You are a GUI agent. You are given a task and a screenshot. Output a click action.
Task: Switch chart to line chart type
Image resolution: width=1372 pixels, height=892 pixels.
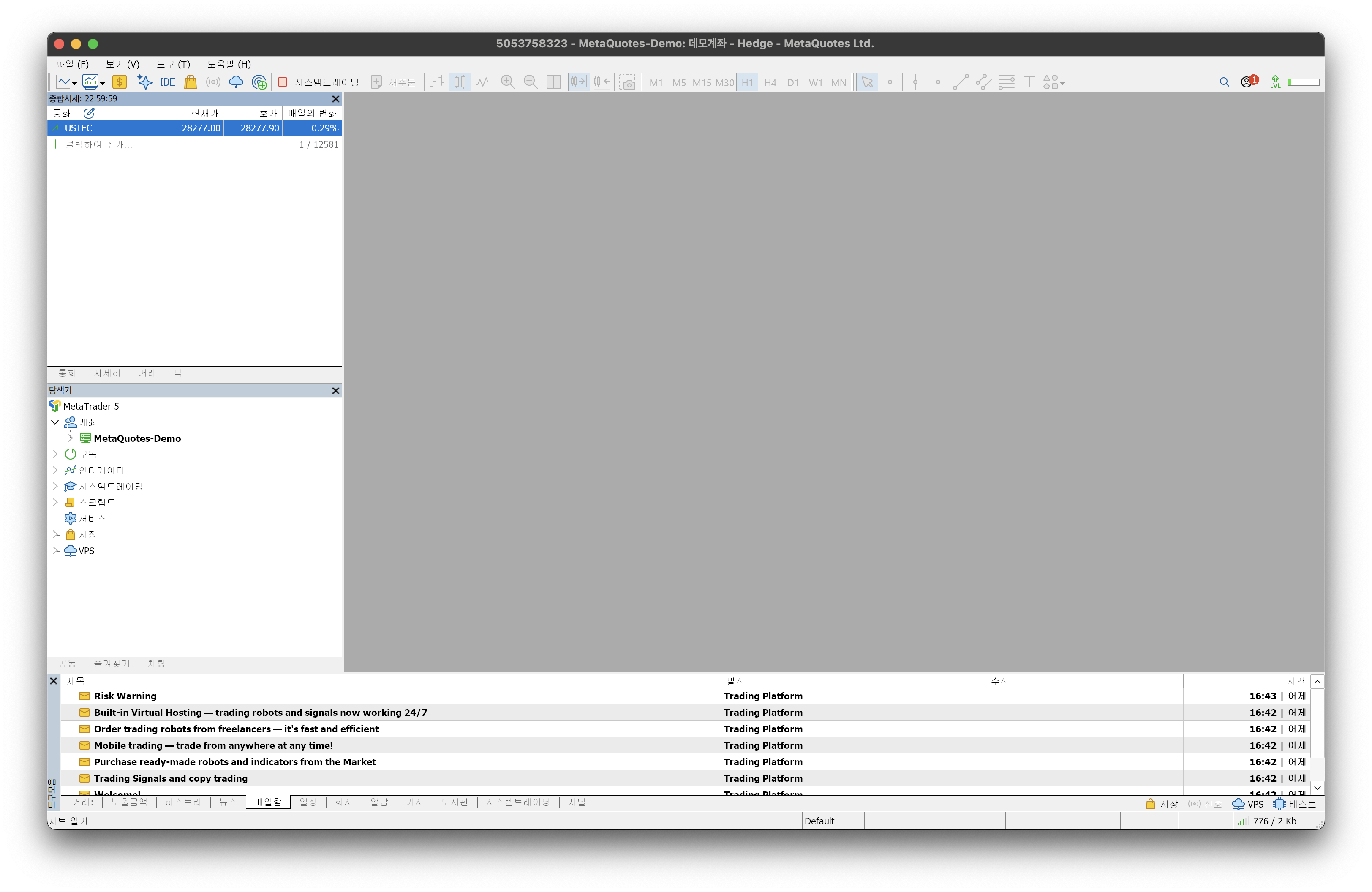tap(483, 82)
